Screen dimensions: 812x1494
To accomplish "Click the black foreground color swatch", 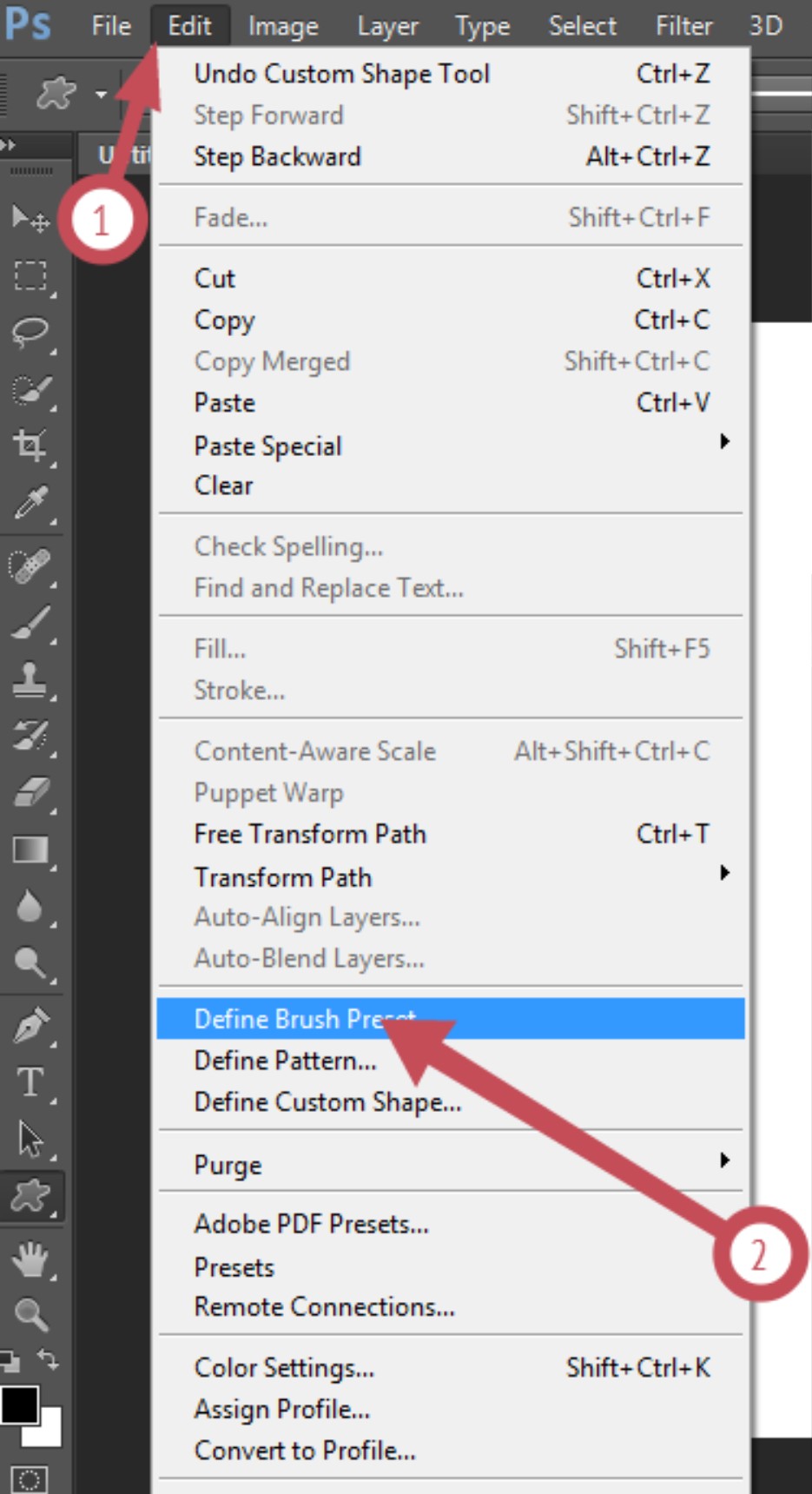I will click(x=19, y=1405).
